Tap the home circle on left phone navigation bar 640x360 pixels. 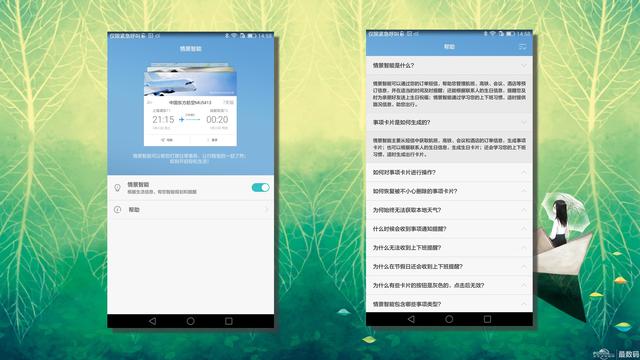[191, 321]
